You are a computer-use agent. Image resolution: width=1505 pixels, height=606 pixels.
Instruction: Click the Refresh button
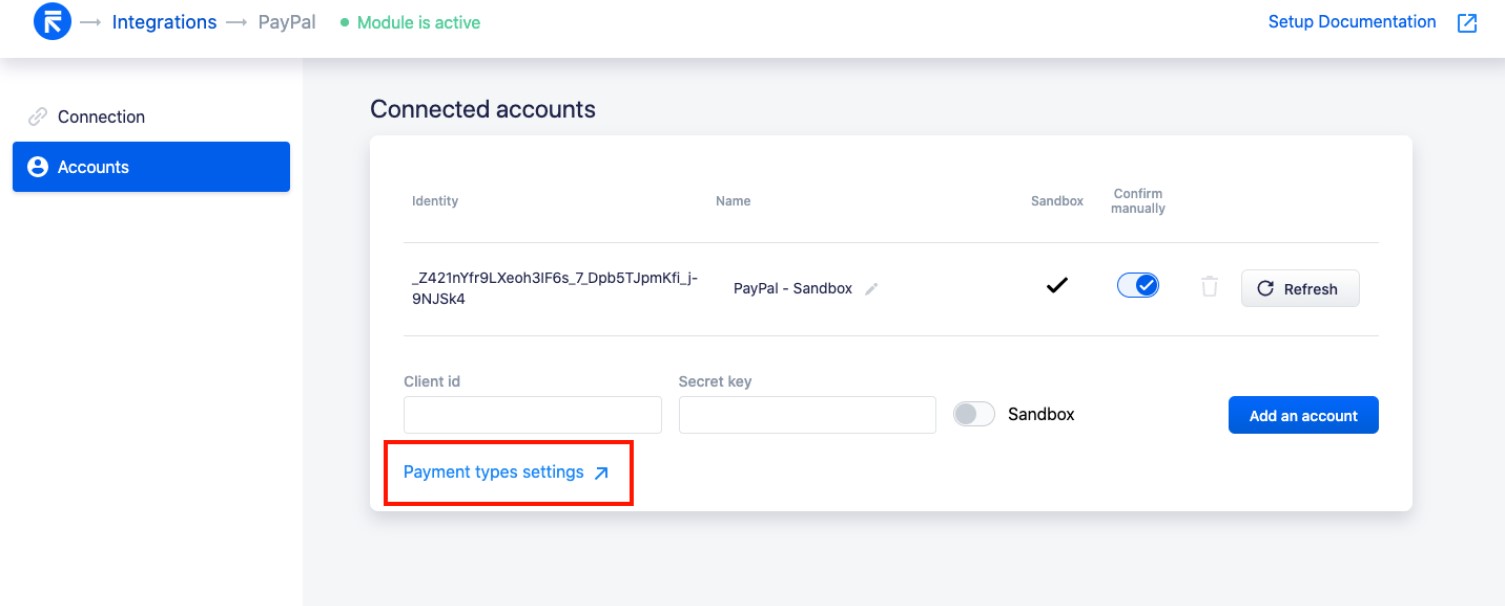click(x=1300, y=288)
